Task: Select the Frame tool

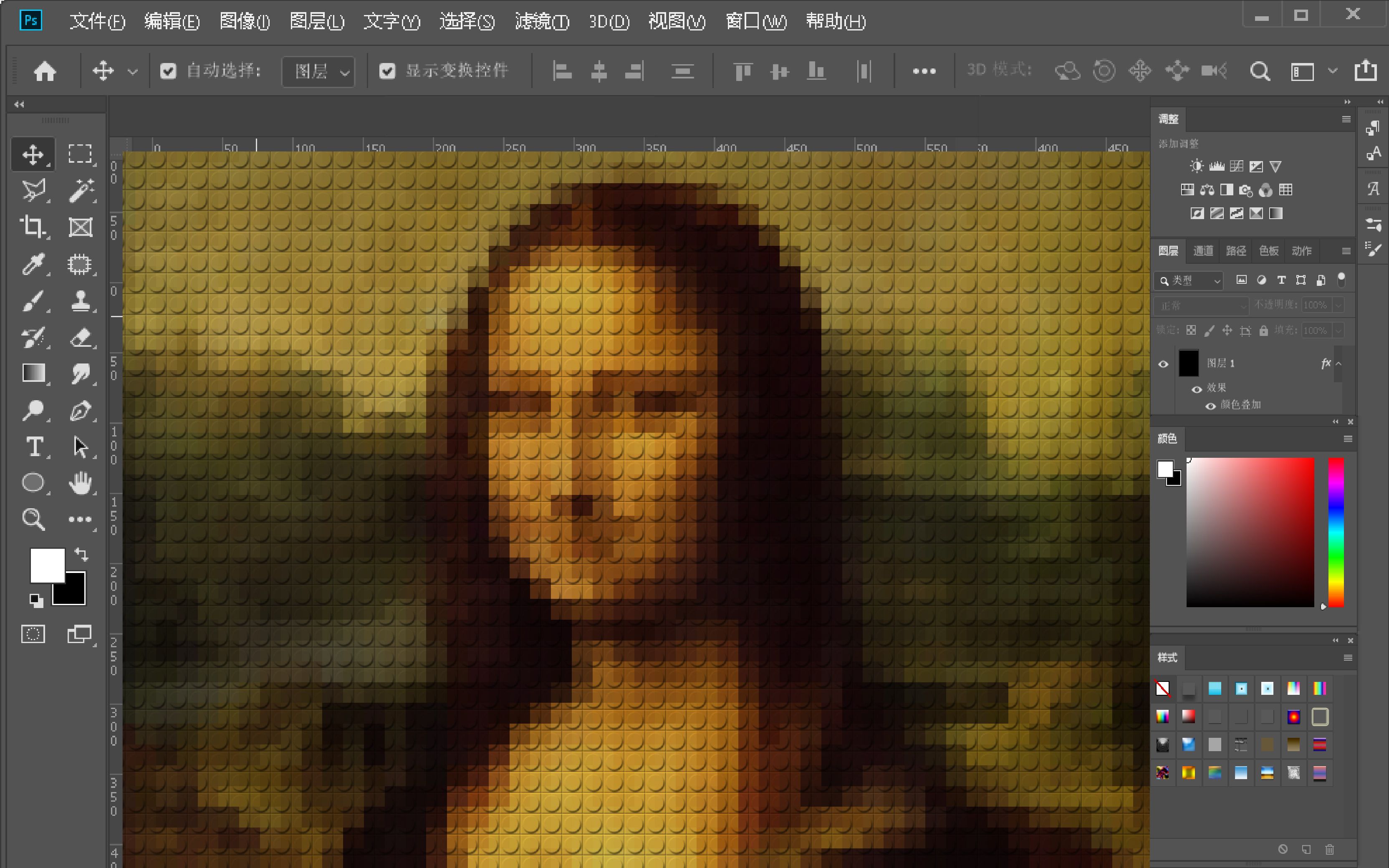Action: [x=80, y=227]
